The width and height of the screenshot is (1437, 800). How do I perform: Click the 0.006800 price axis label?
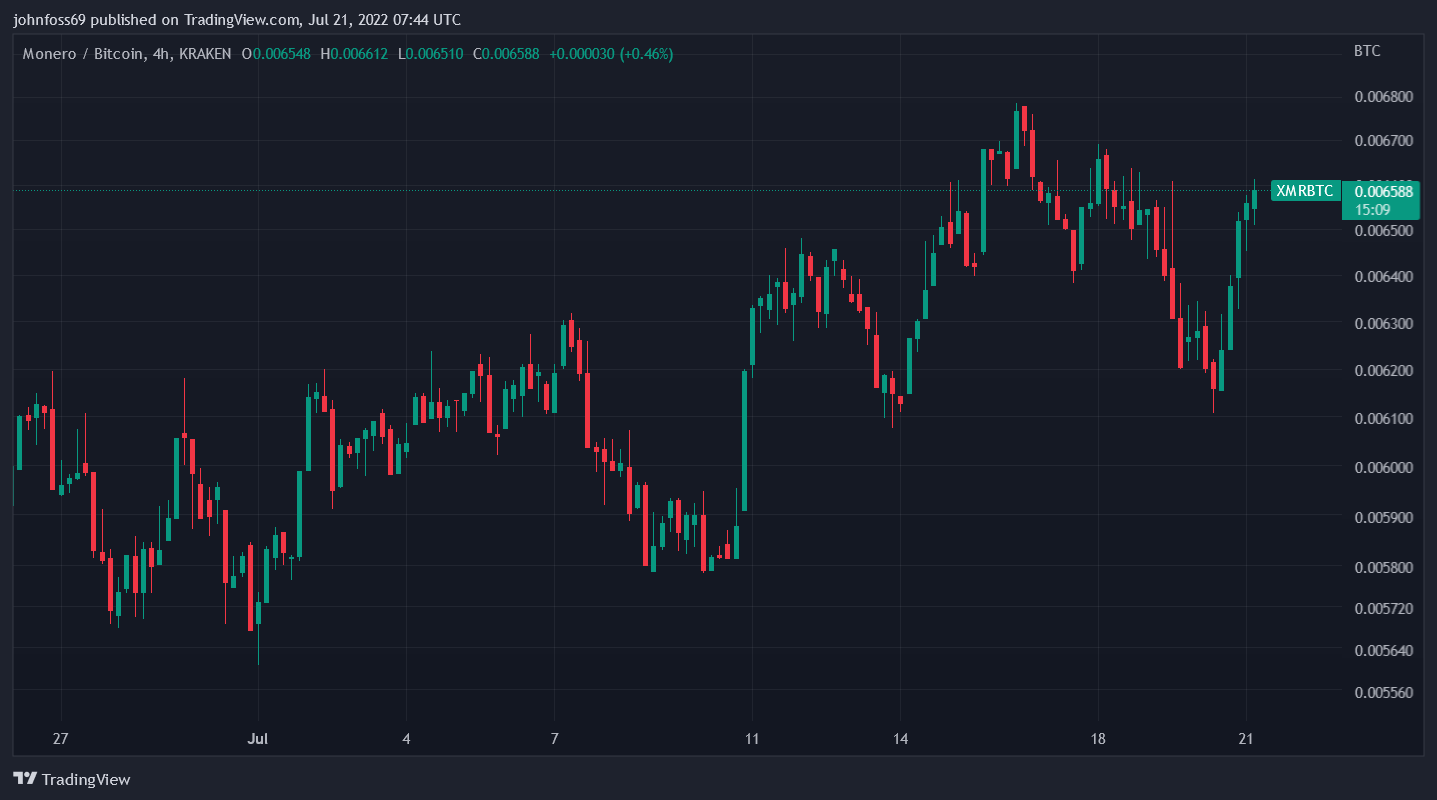pyautogui.click(x=1384, y=97)
